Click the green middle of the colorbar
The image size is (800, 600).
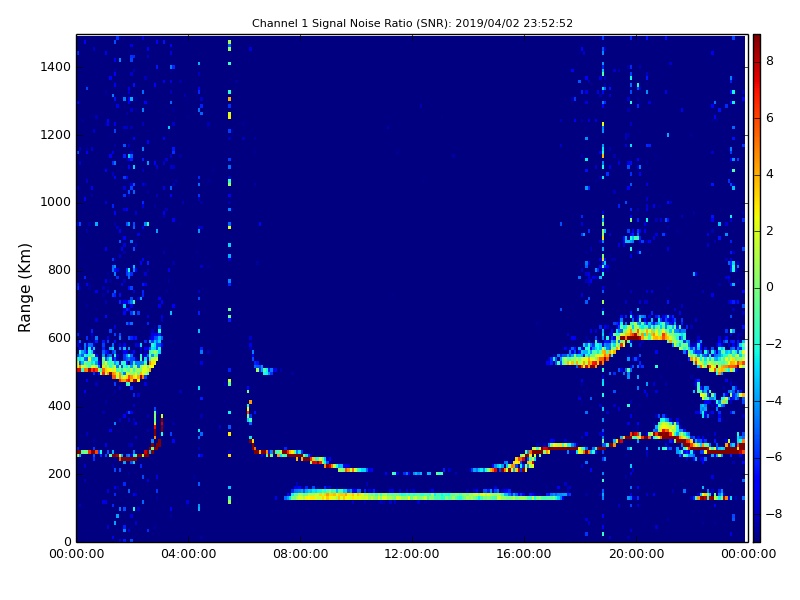tap(757, 288)
